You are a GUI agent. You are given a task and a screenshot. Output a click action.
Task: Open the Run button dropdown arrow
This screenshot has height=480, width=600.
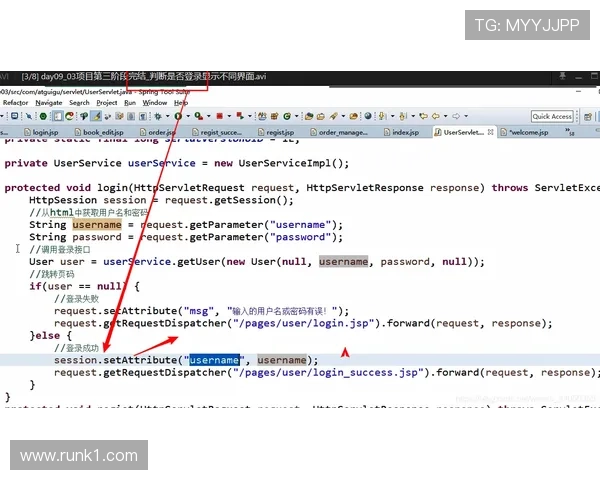[186, 117]
